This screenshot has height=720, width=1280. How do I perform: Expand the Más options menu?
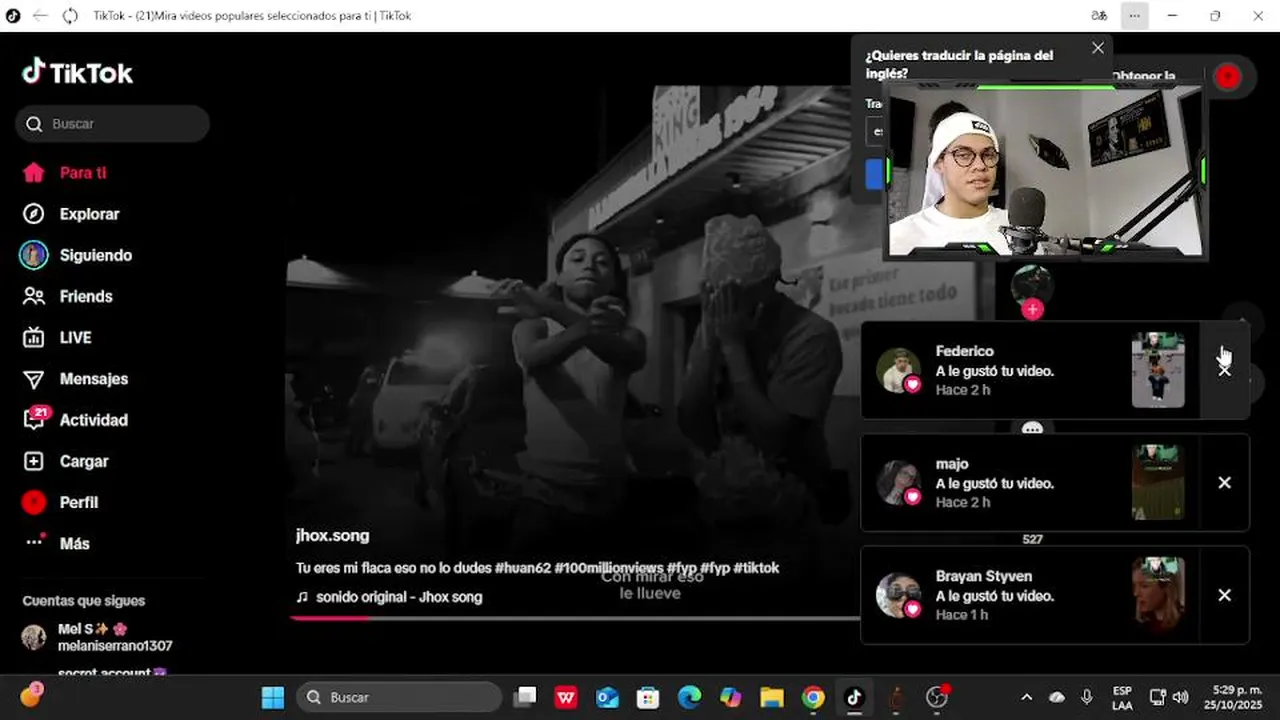coord(57,543)
